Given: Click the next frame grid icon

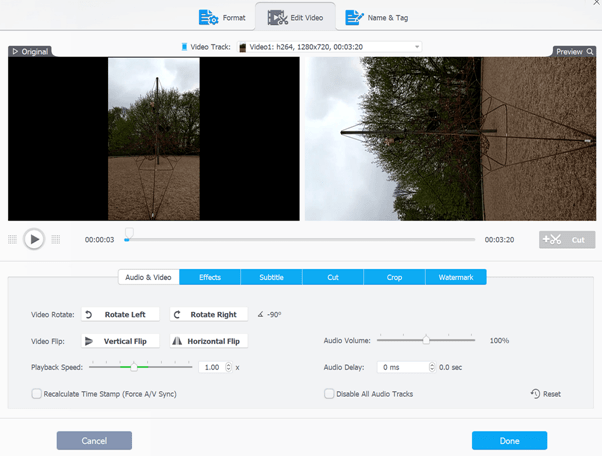Looking at the screenshot, I should coord(56,240).
